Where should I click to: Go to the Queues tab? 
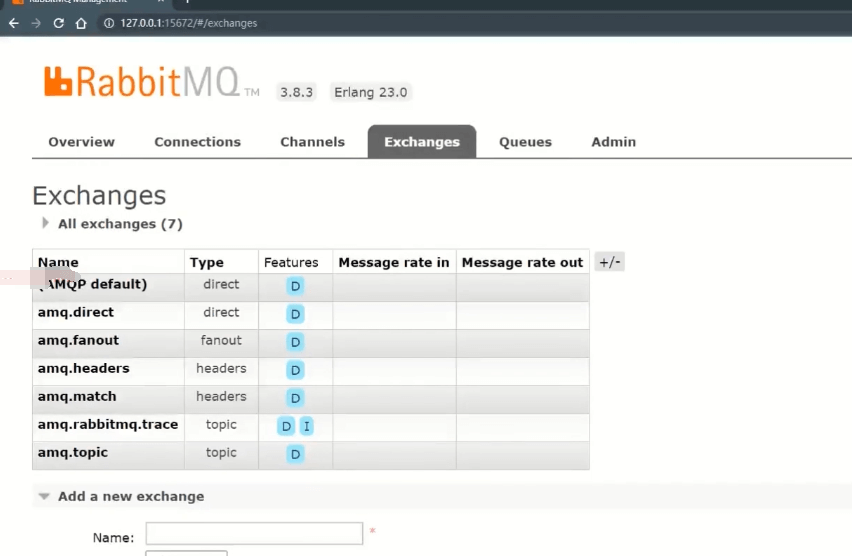(525, 142)
